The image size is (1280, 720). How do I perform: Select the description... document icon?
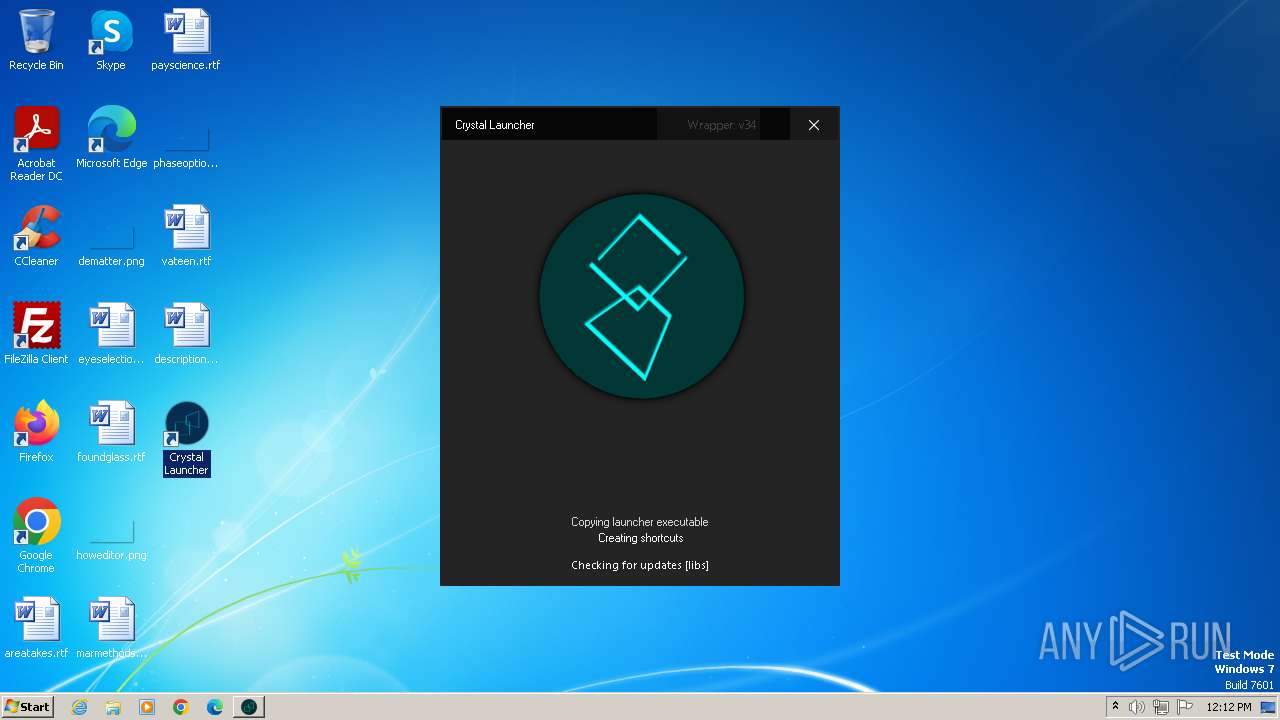coord(186,334)
